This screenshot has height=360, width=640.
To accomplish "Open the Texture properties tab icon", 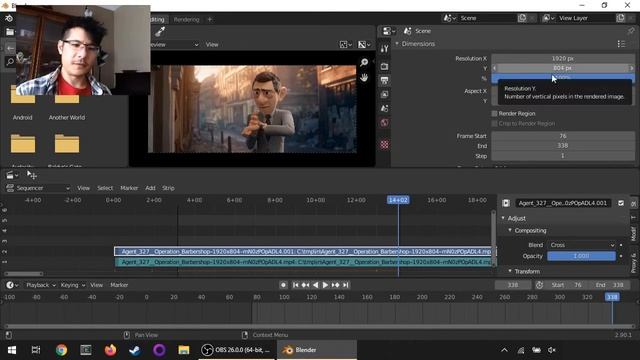I will pyautogui.click(x=384, y=144).
